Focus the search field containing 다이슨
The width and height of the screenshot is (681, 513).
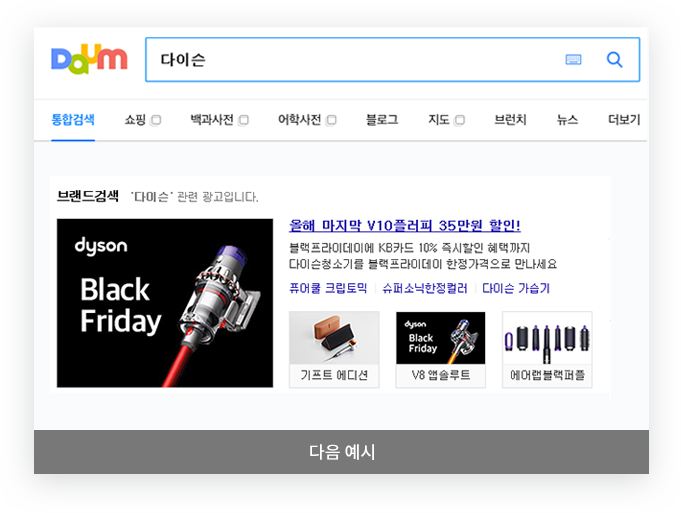[x=392, y=60]
